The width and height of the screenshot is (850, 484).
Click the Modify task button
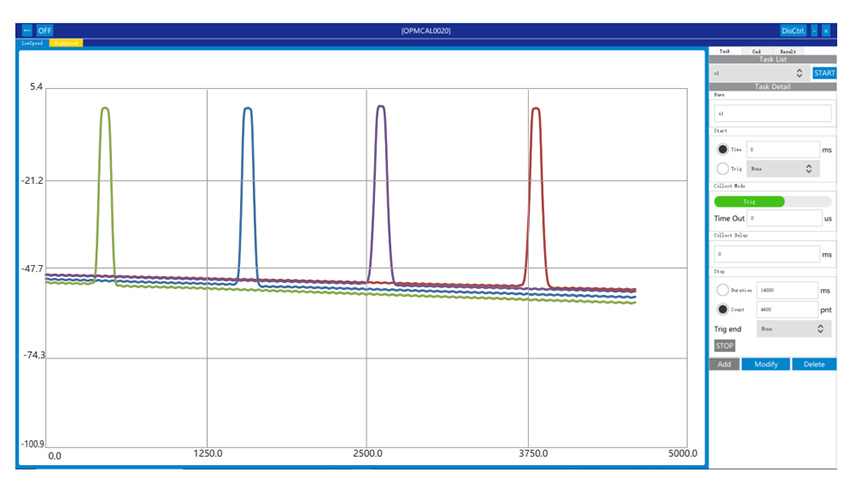point(766,364)
